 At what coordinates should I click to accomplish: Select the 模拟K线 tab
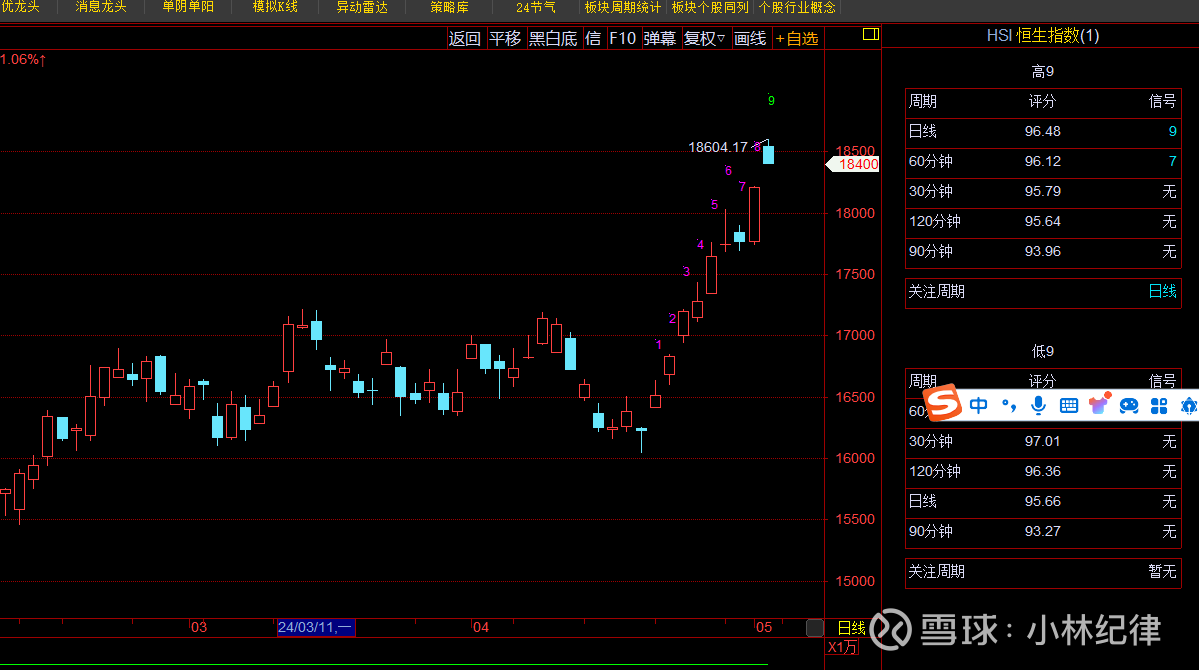click(275, 8)
